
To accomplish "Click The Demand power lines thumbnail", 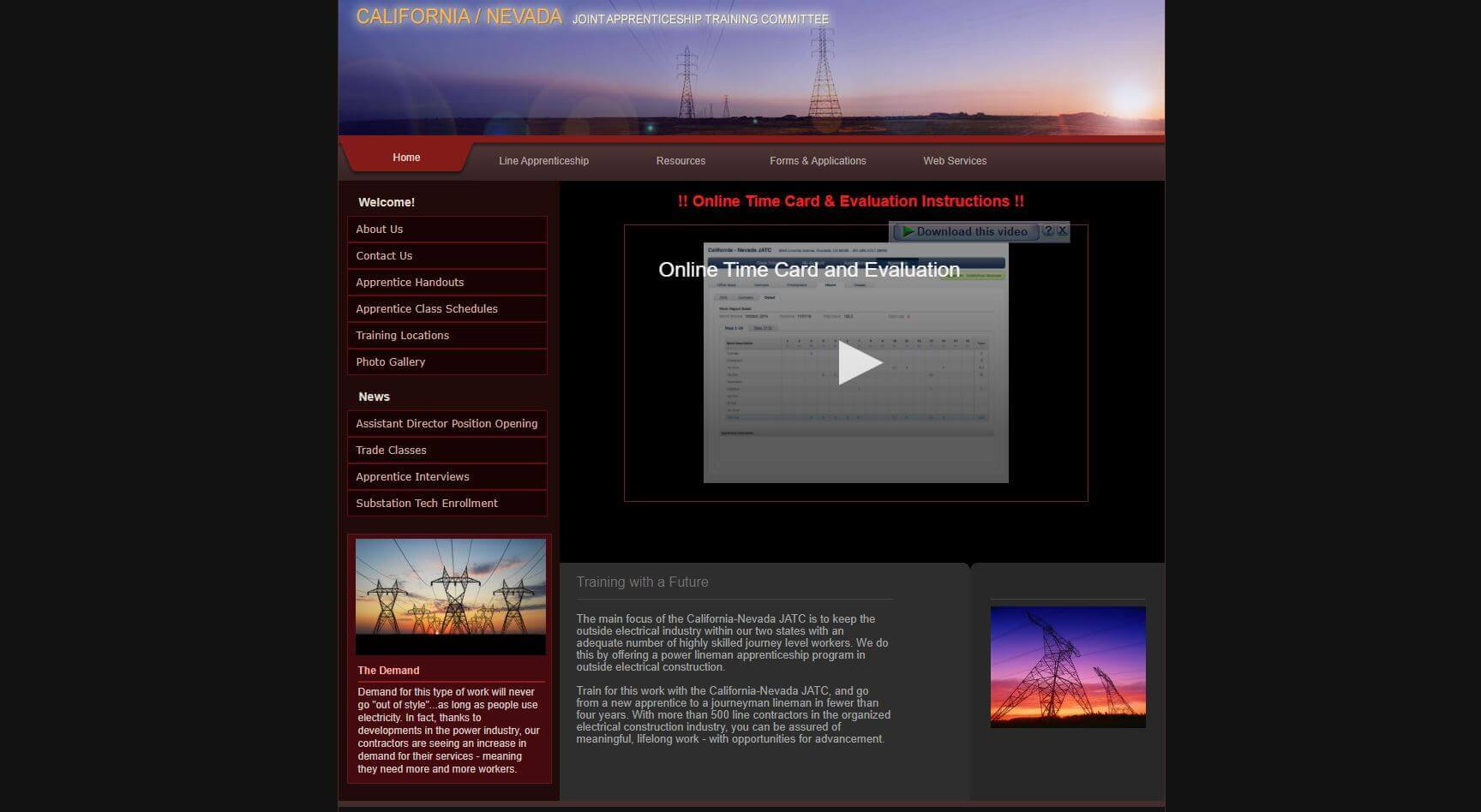I will pyautogui.click(x=450, y=595).
